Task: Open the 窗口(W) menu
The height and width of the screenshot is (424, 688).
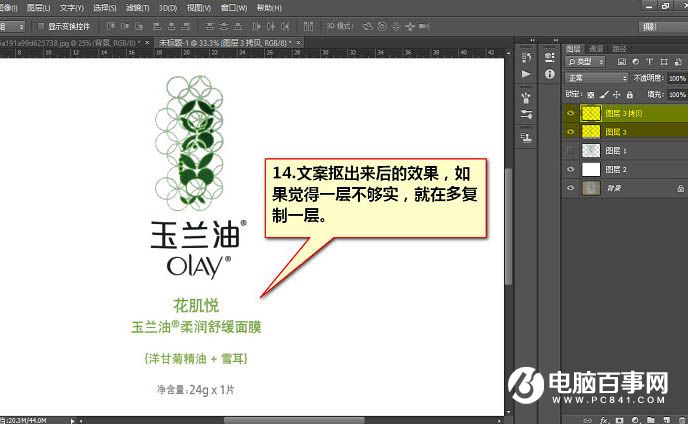Action: (234, 8)
